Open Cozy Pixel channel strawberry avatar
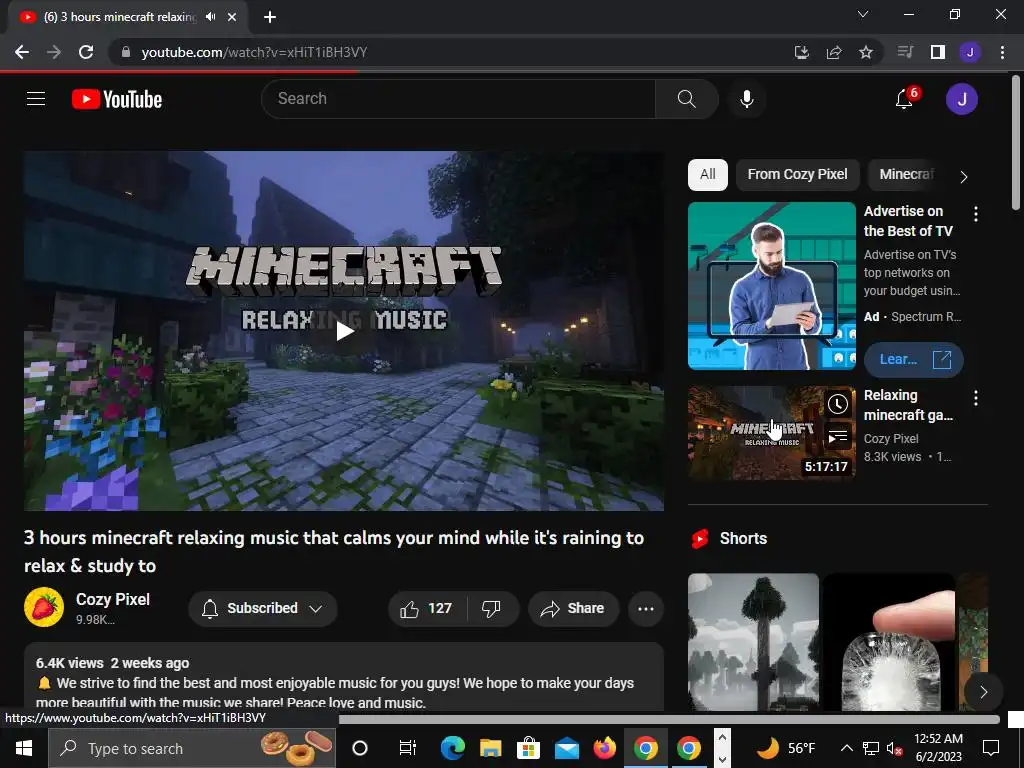 click(x=44, y=607)
